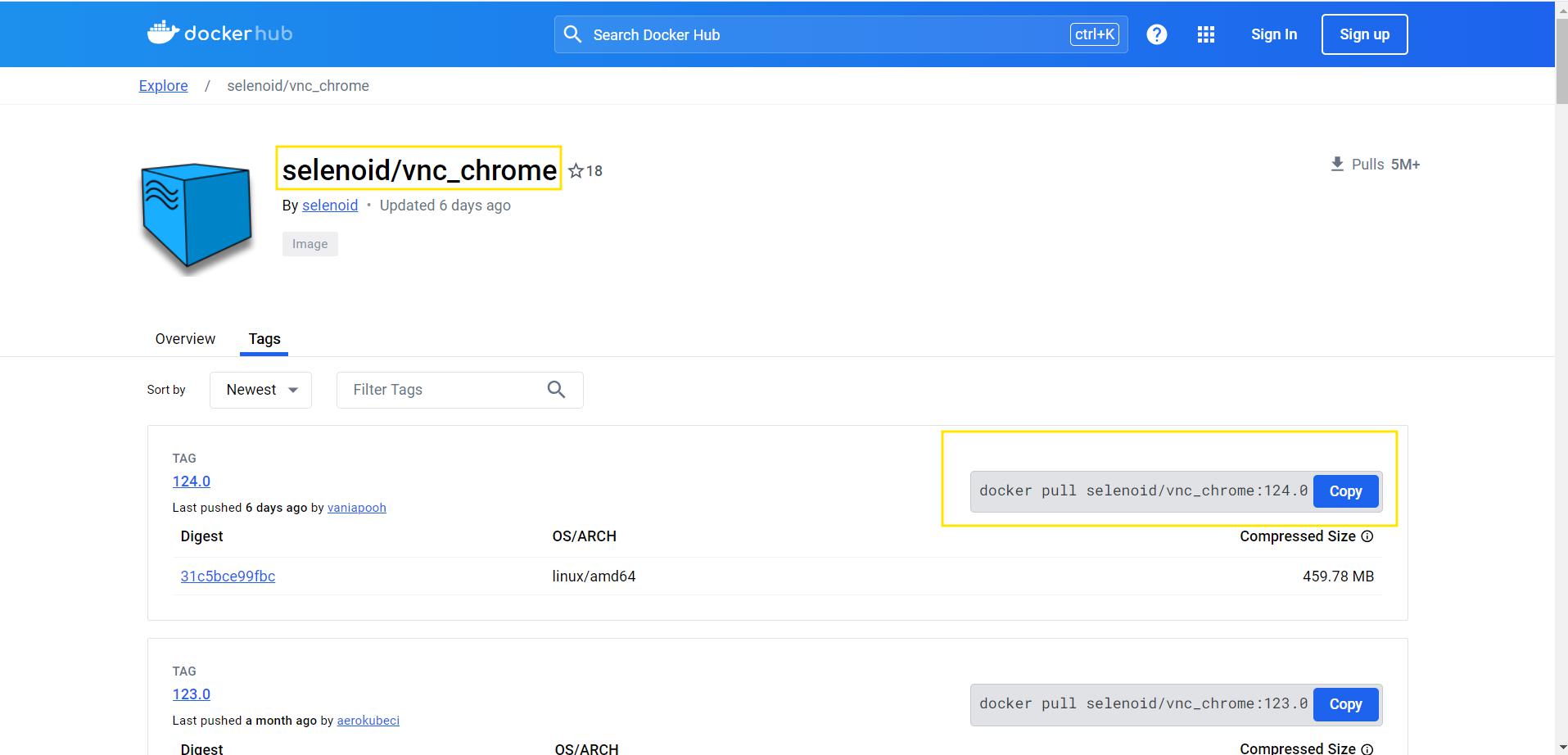Click the search magnifier in header
This screenshot has width=1568, height=755.
pos(573,34)
